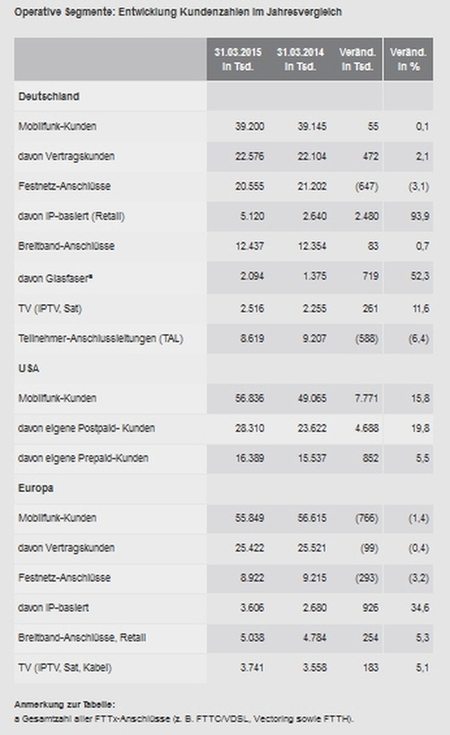Image resolution: width=450 pixels, height=735 pixels.
Task: Click the 31.03.2015 column header
Action: [238, 59]
